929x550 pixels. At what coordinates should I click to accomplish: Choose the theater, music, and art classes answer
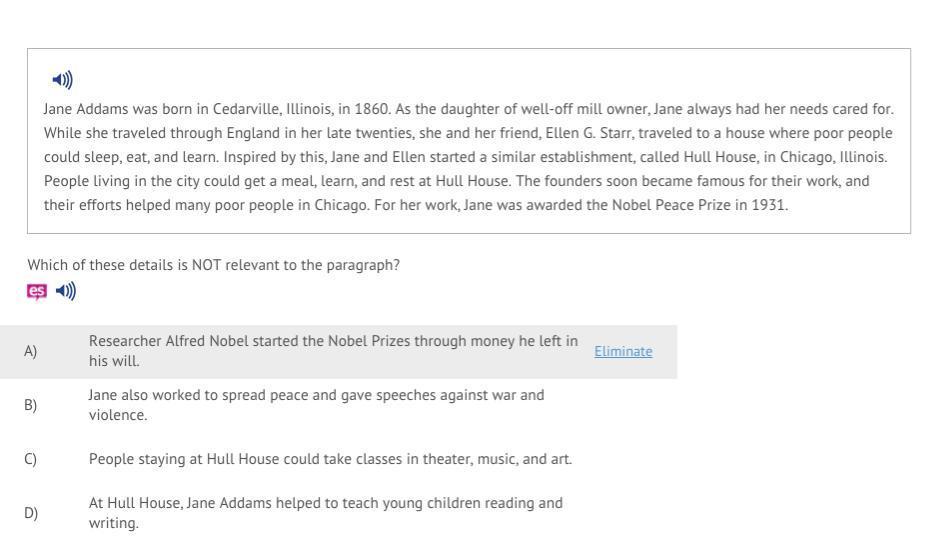point(330,459)
